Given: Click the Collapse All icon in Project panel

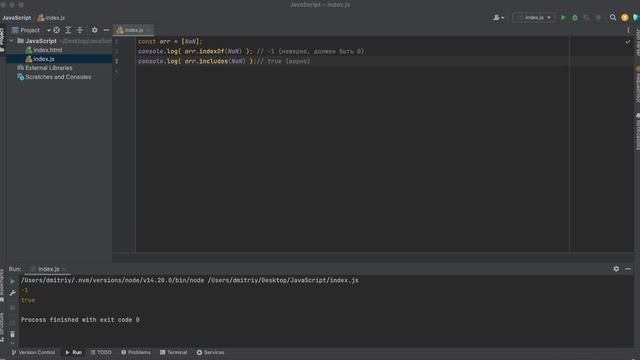Looking at the screenshot, I should [80, 30].
